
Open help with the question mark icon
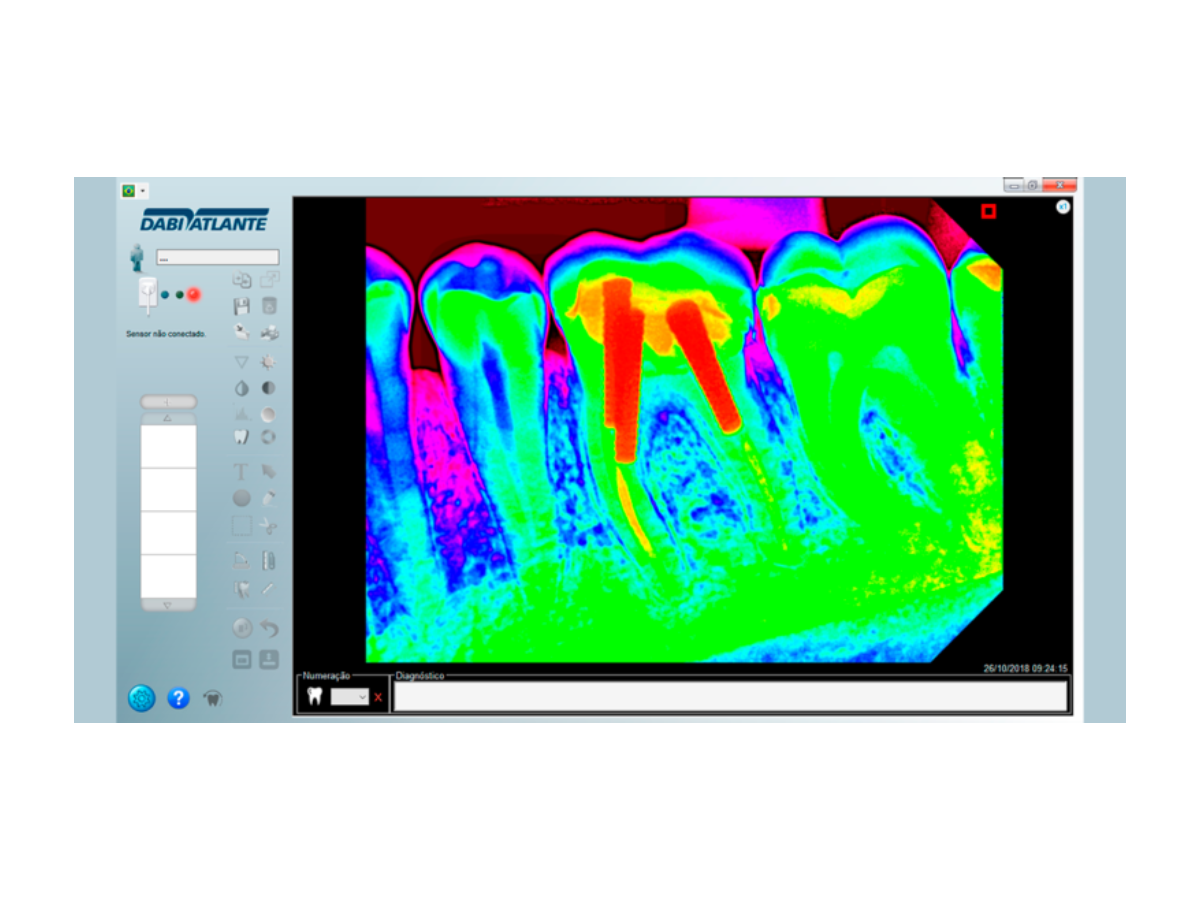pos(178,698)
